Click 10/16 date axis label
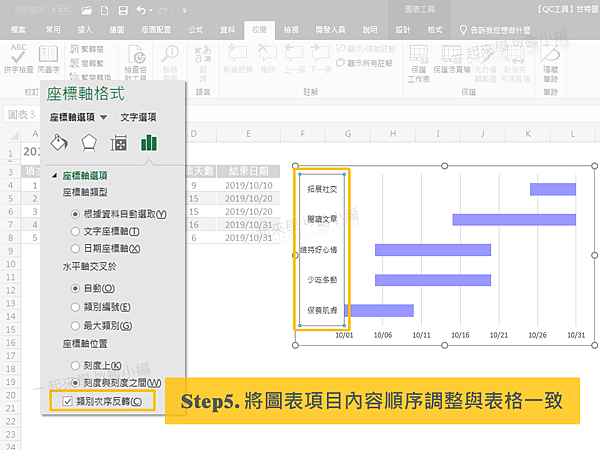 pos(460,335)
